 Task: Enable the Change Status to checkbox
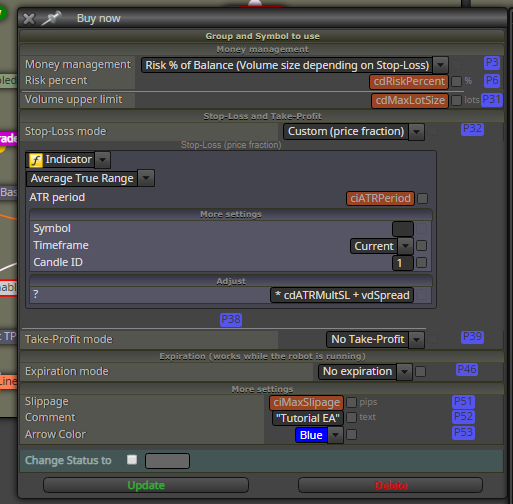[x=132, y=460]
